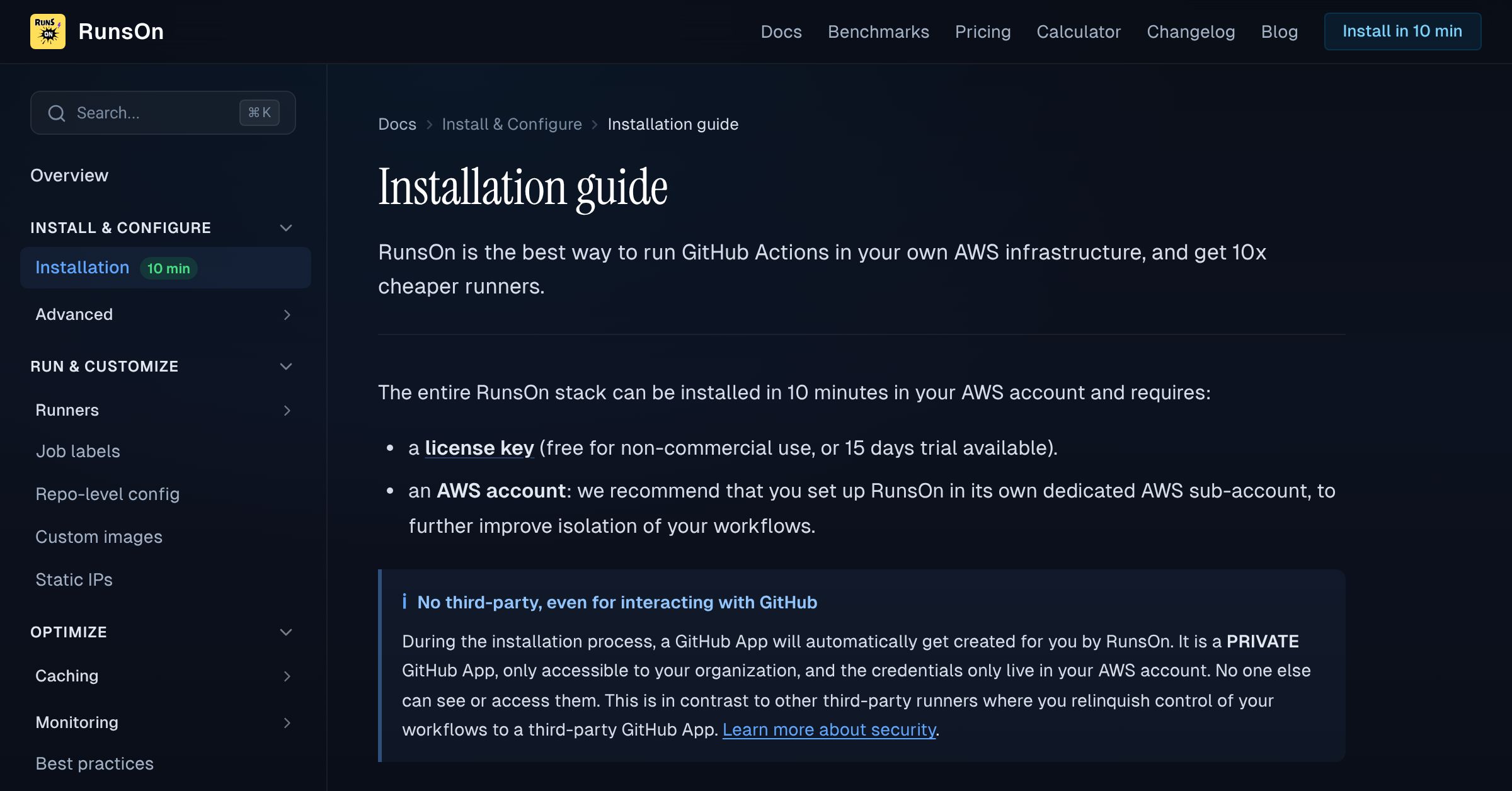The width and height of the screenshot is (1512, 791).
Task: Follow the Learn more about security link
Action: pos(830,729)
